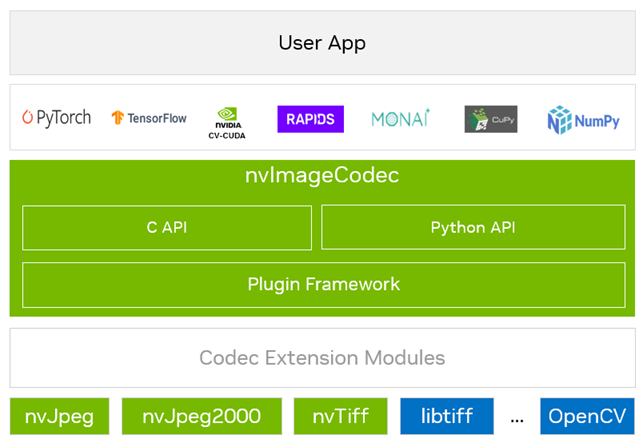The image size is (643, 443).
Task: Click the TensorFlow logo
Action: (x=149, y=118)
